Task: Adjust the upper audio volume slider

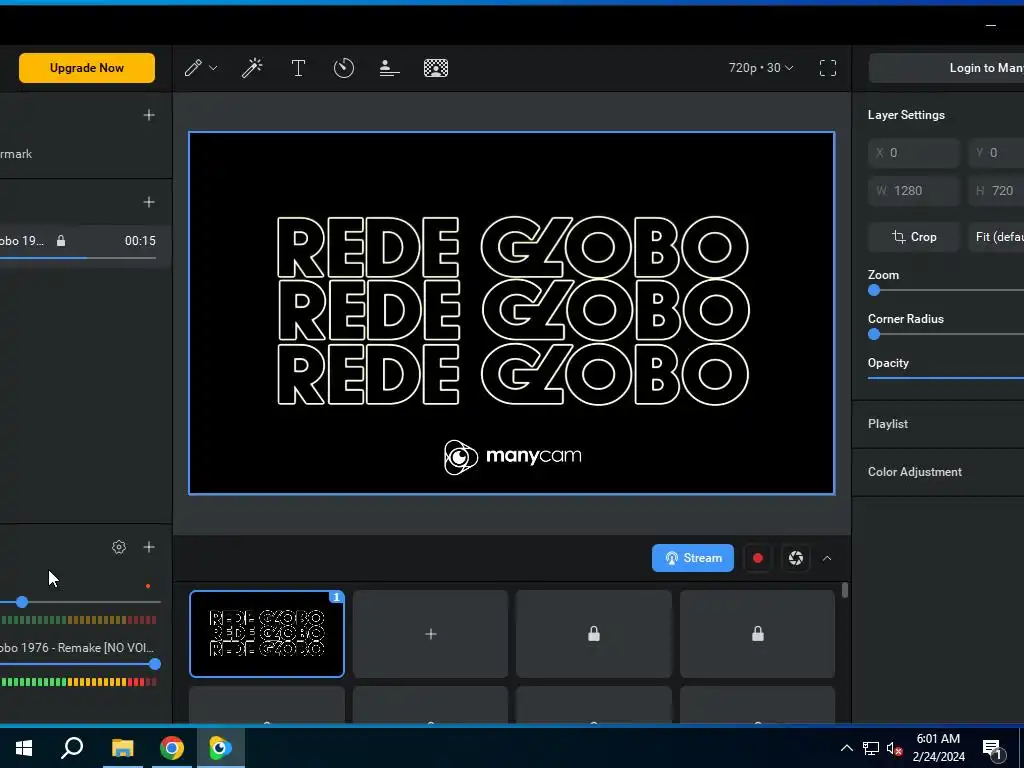Action: (x=22, y=601)
